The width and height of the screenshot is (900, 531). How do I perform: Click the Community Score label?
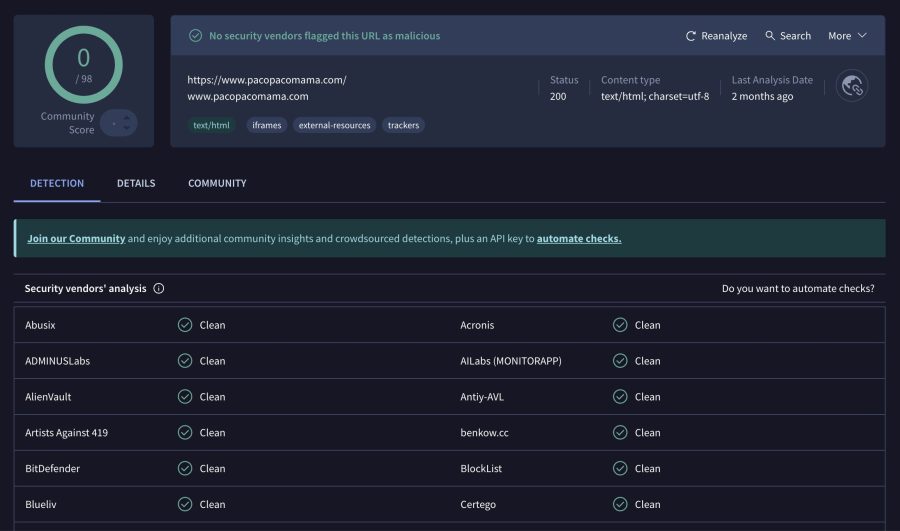(x=67, y=123)
